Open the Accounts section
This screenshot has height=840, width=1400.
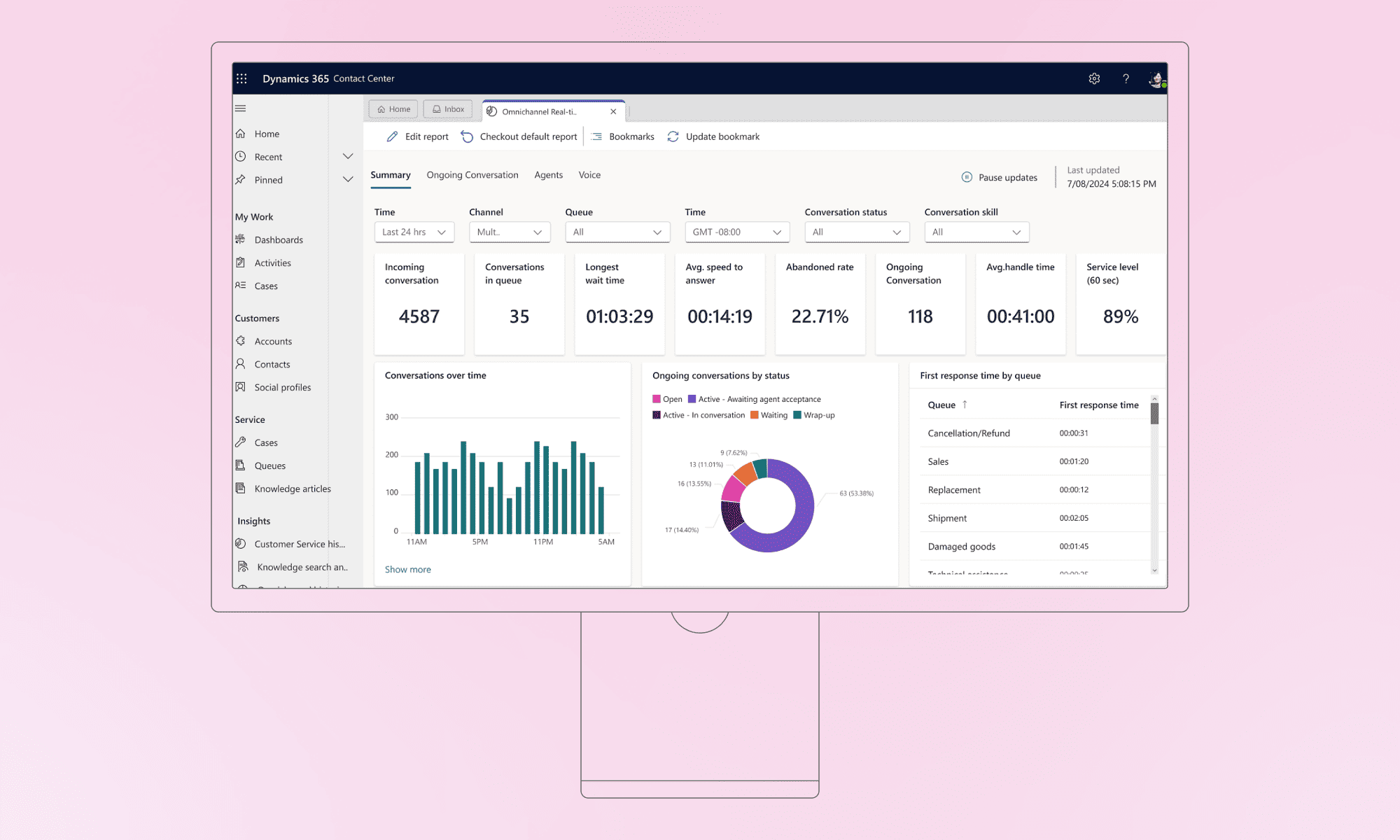click(x=273, y=341)
